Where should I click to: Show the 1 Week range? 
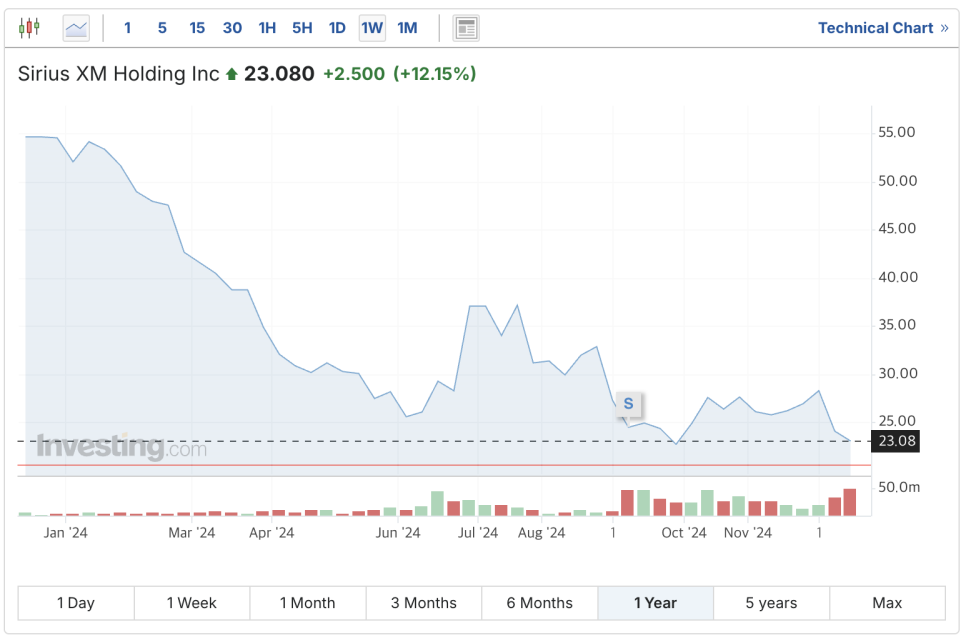(x=192, y=603)
